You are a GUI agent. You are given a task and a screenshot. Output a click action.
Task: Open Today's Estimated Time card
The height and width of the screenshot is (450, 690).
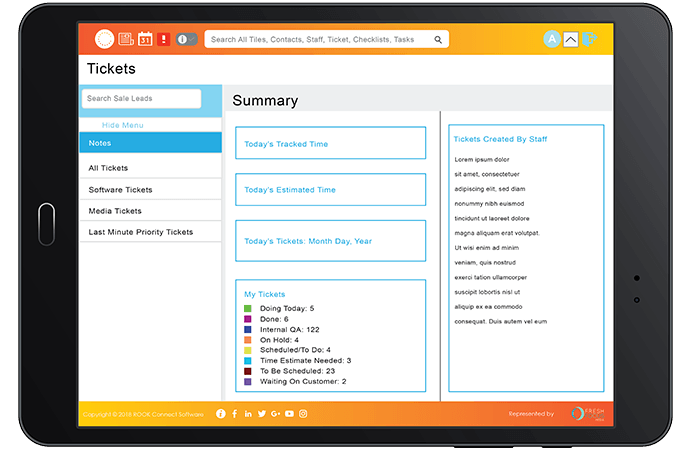coord(330,190)
